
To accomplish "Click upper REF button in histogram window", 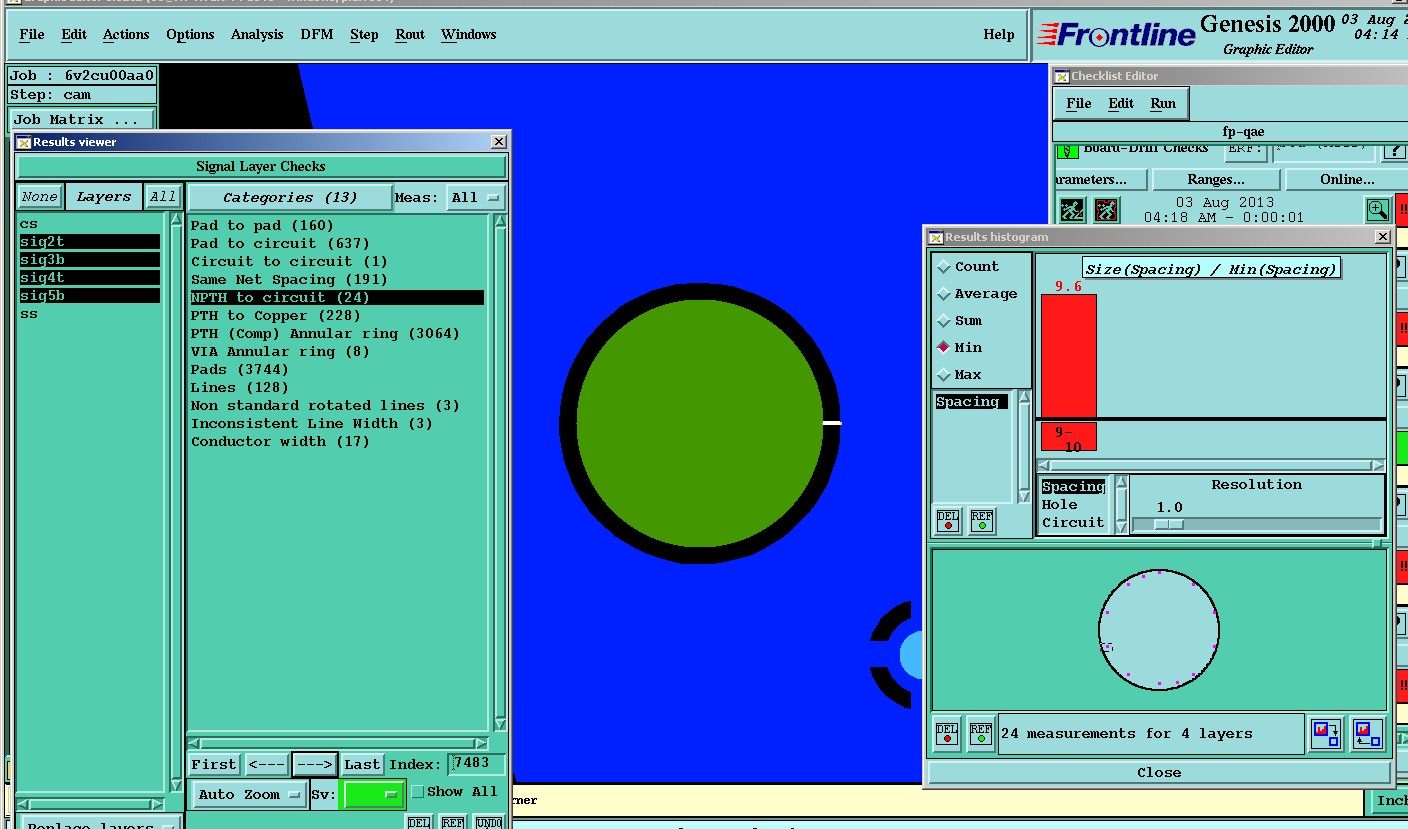I will coord(983,521).
